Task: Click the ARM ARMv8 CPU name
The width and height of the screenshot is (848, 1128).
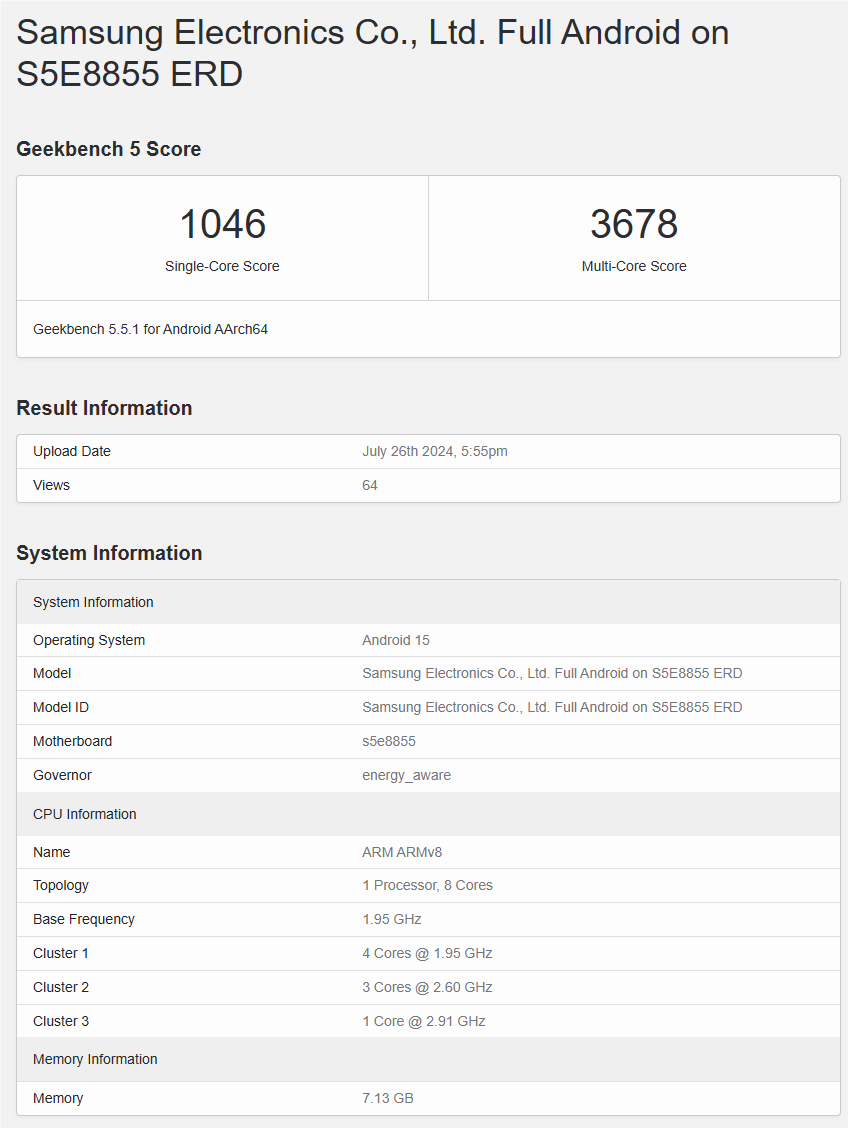Action: 401,852
